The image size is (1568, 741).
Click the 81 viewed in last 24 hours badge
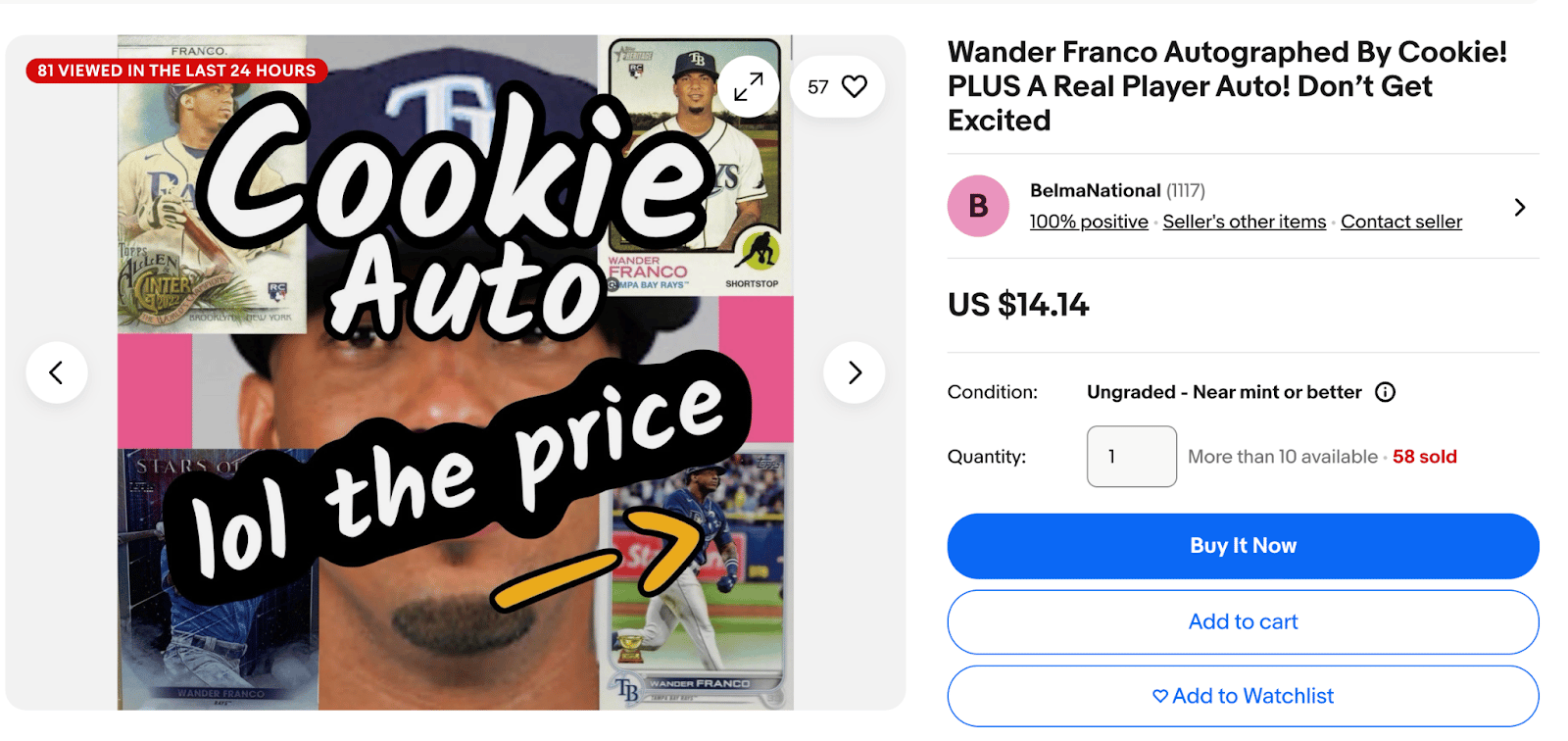pos(176,71)
